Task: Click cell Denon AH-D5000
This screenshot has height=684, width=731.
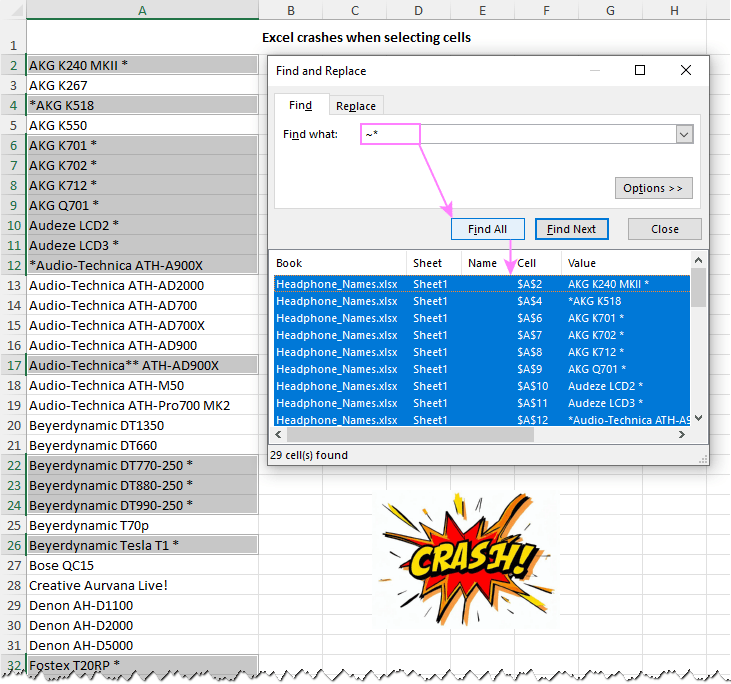Action: (142, 645)
